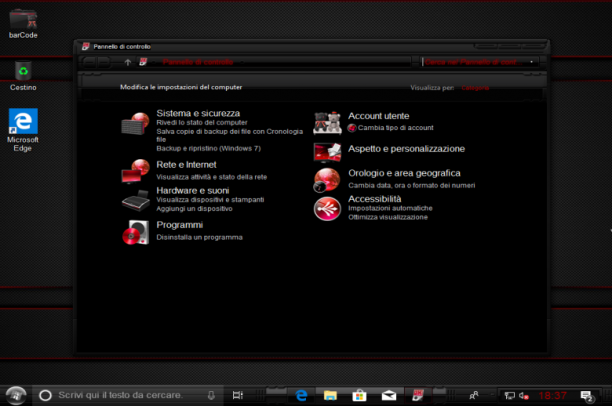Click the Control Panel icon in the address bar
This screenshot has height=406, width=612.
click(143, 62)
